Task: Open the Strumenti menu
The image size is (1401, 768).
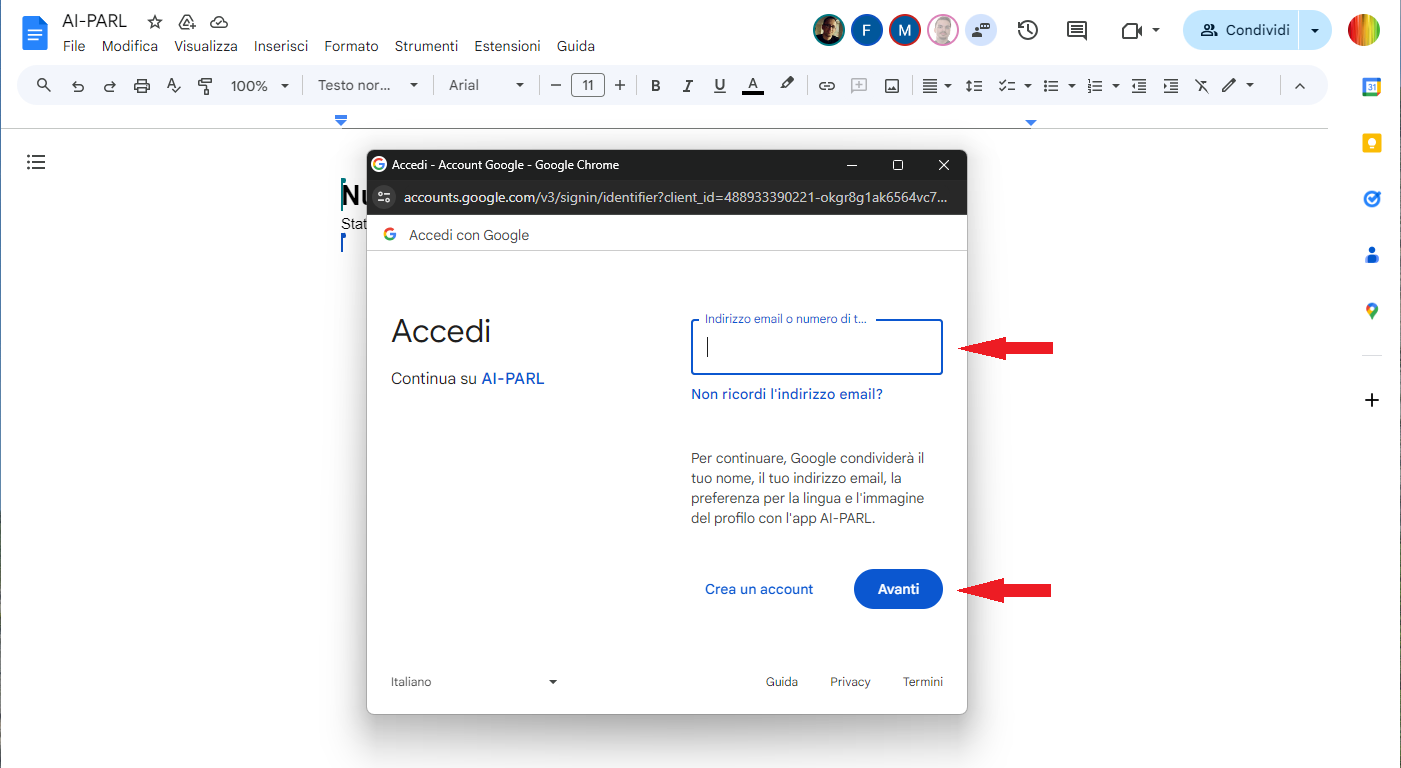Action: coord(426,46)
